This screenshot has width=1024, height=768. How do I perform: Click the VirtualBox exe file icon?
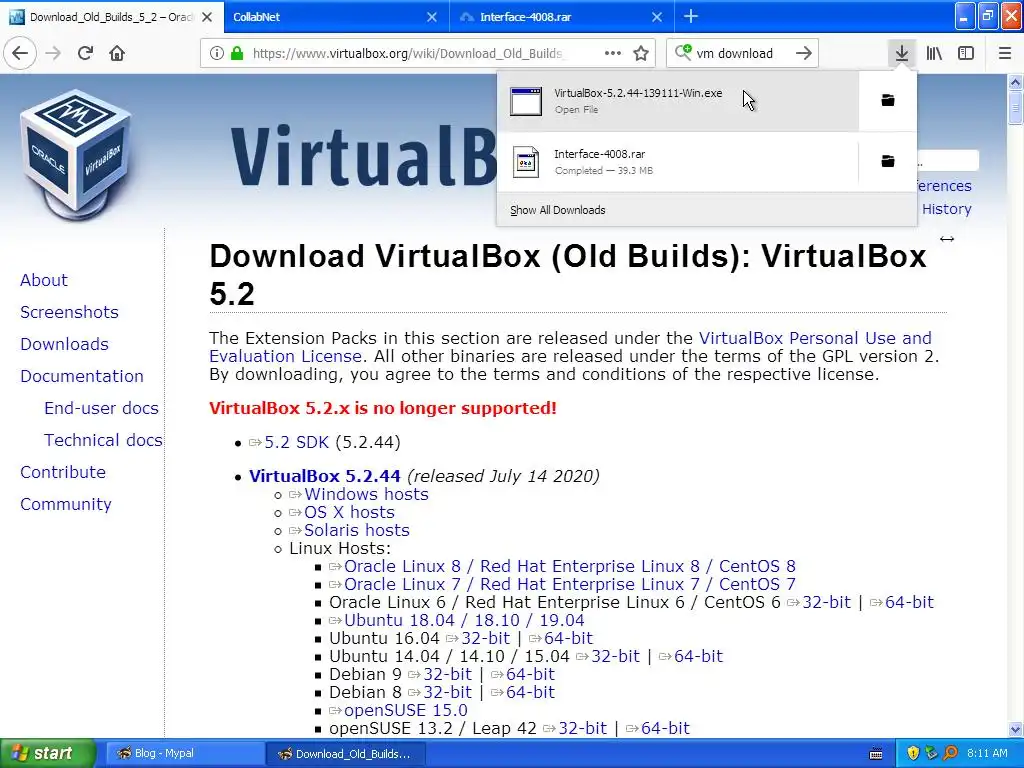click(x=526, y=101)
